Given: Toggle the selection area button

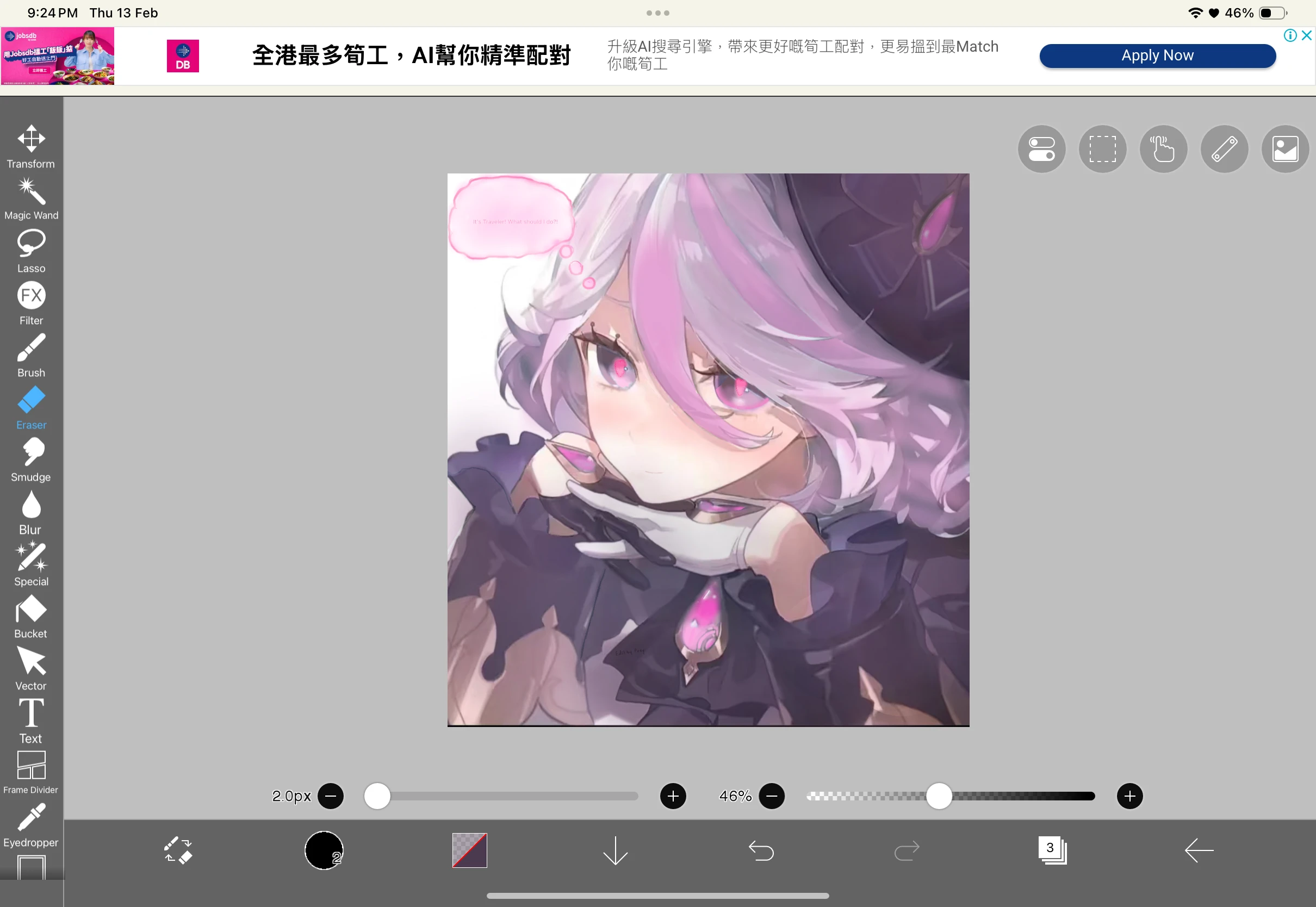Looking at the screenshot, I should coord(1102,149).
